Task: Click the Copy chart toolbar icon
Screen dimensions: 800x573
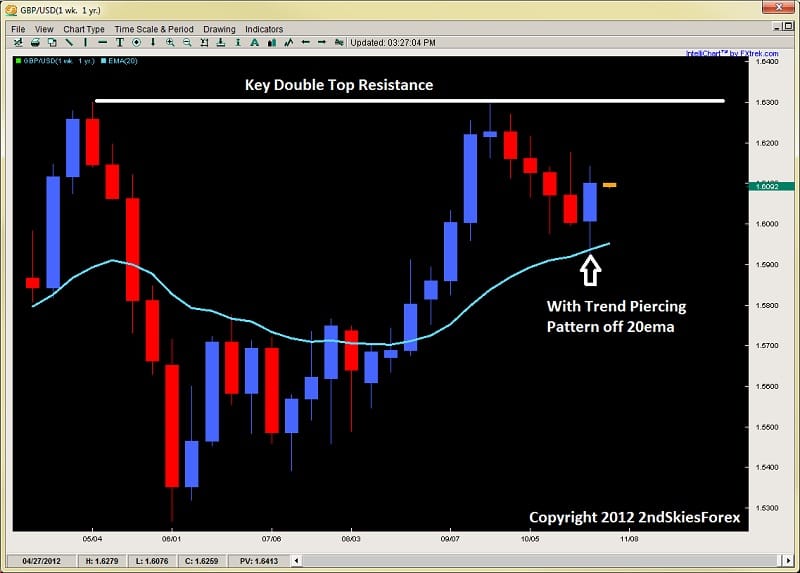Action: click(x=52, y=43)
